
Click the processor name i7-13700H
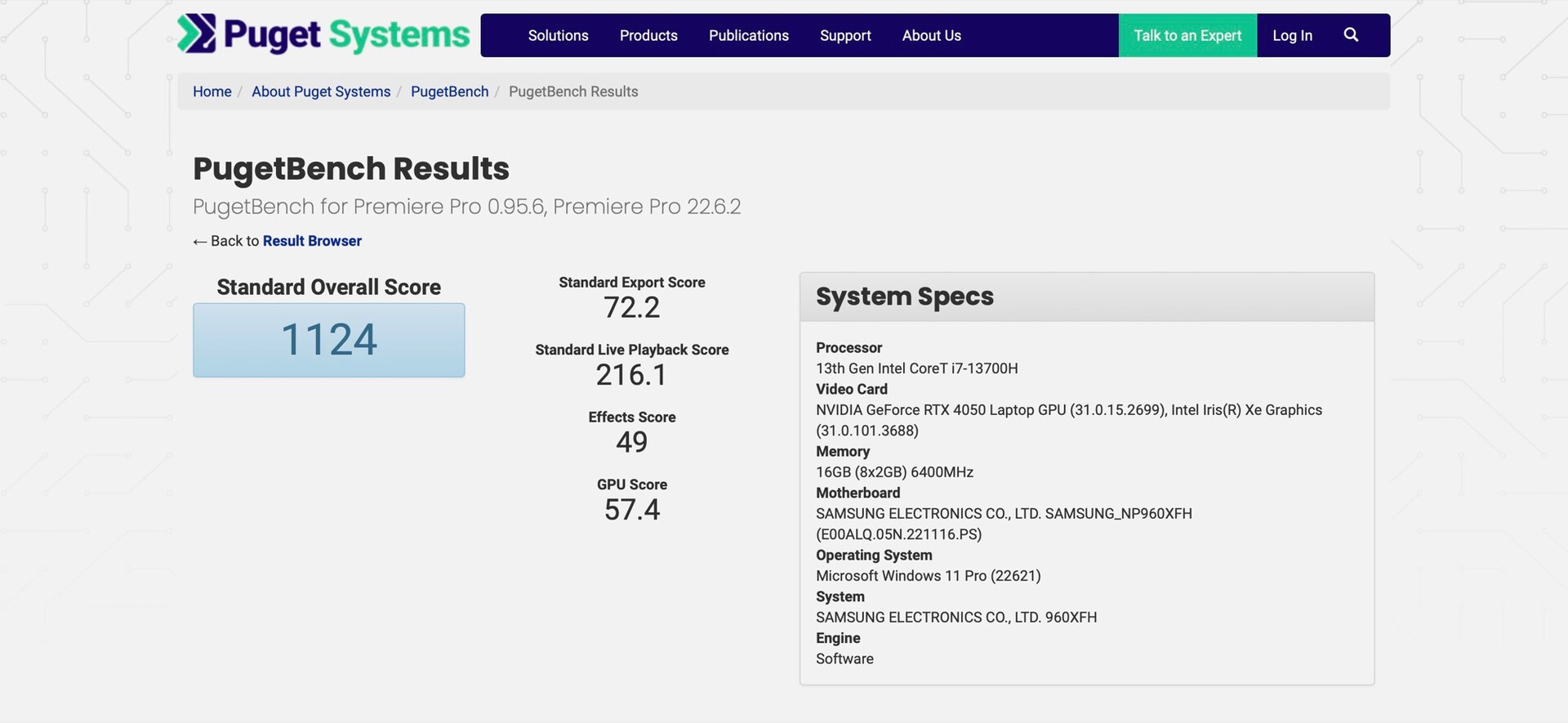coord(917,368)
